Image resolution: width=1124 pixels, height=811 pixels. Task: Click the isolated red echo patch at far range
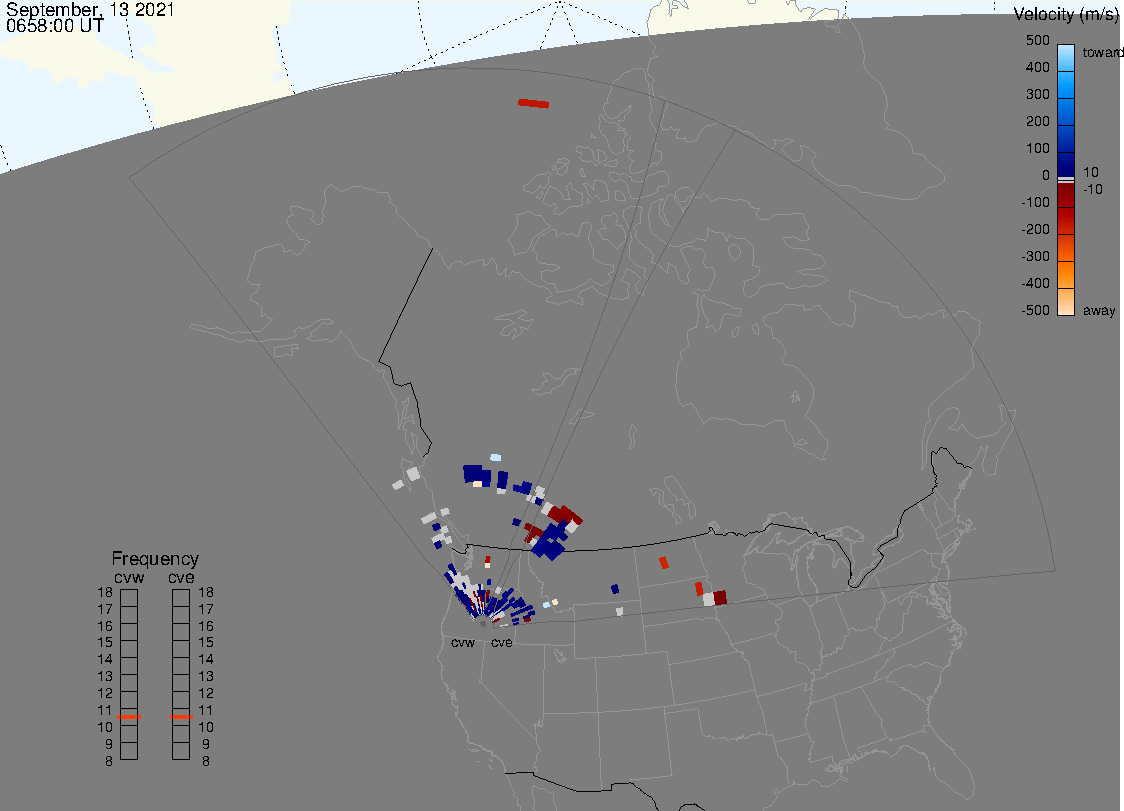[533, 104]
